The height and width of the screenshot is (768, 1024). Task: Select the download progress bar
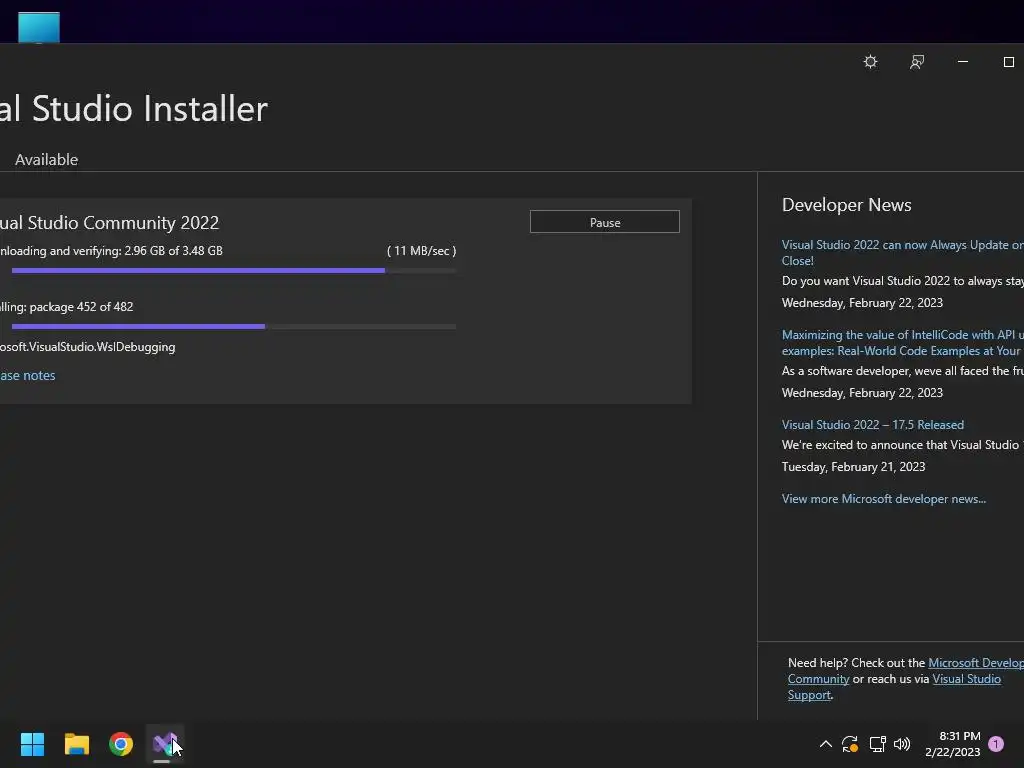pyautogui.click(x=234, y=270)
